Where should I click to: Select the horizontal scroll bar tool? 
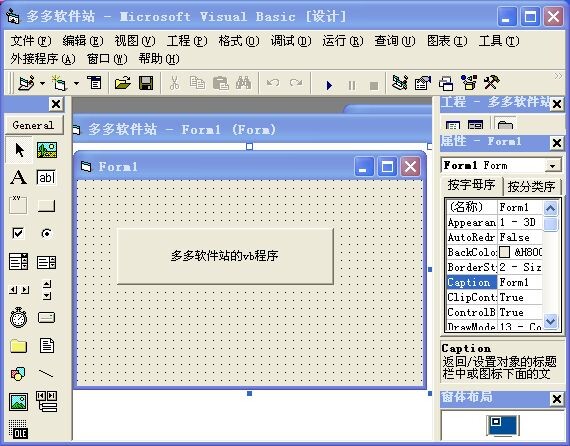(19, 290)
